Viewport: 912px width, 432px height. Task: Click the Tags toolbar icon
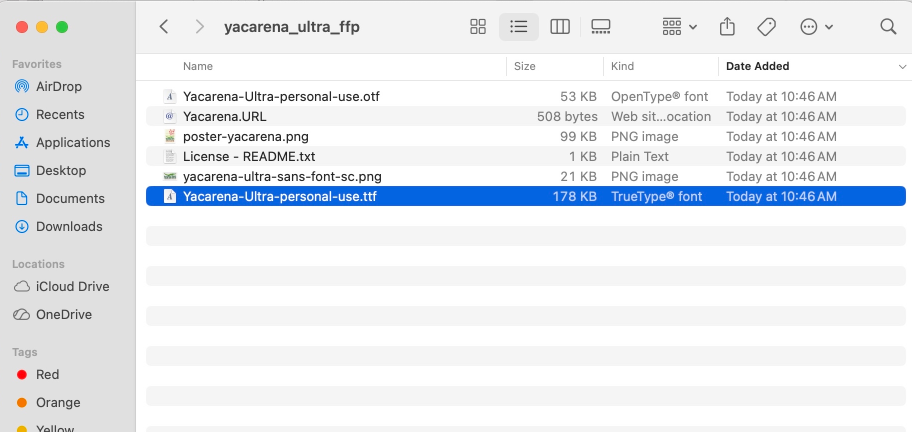click(767, 26)
